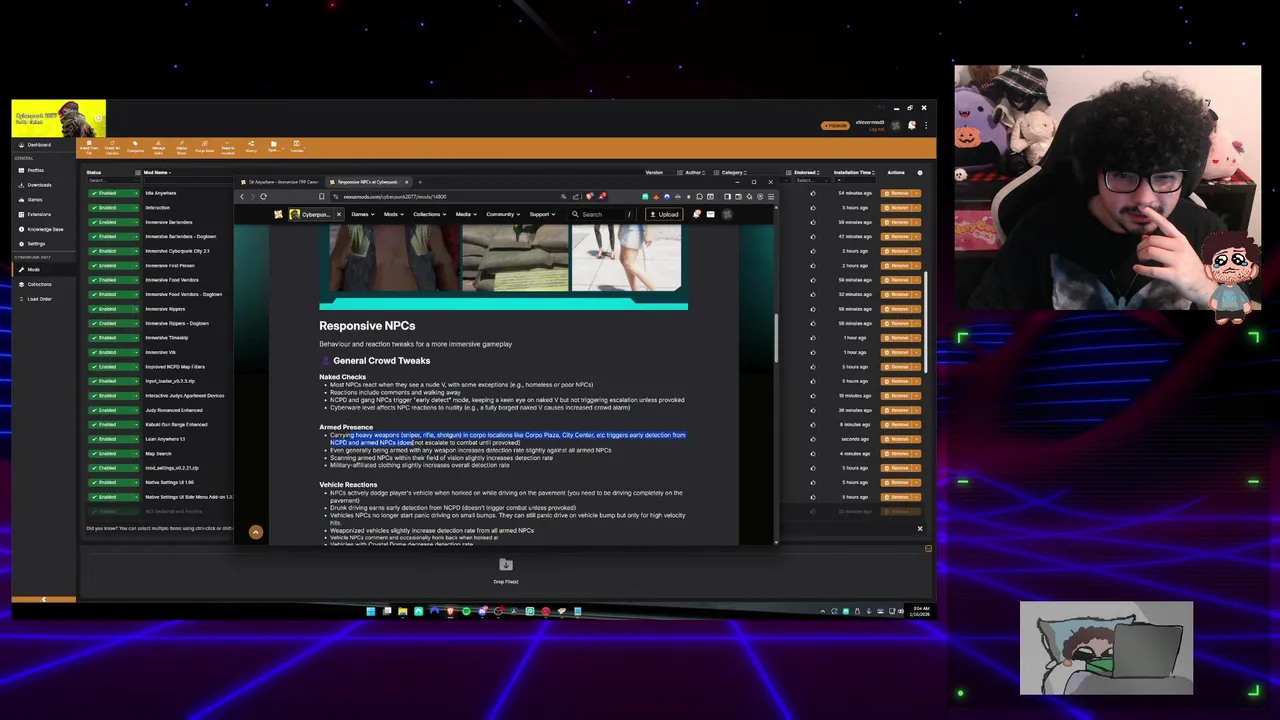Open Dashboard in Vortex sidebar

(x=38, y=145)
